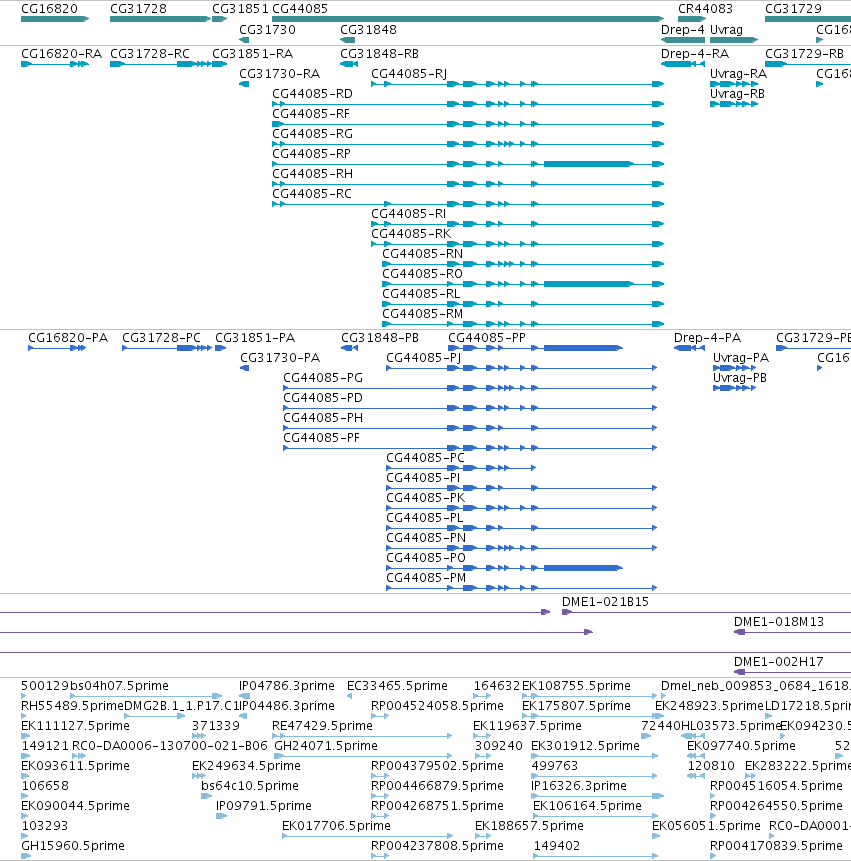Viewport: 851px width, 861px height.
Task: Click the Drep-4 gene arrow
Action: tap(683, 40)
